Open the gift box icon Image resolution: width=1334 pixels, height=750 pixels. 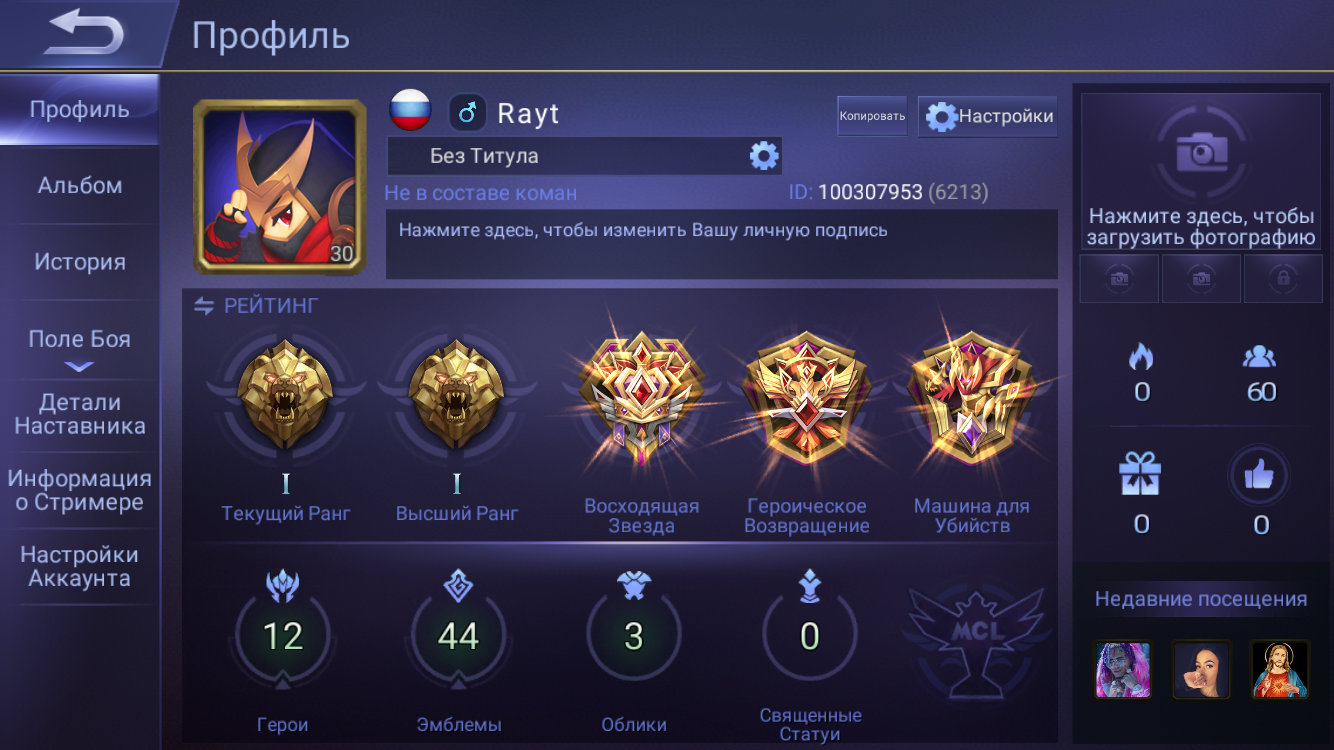coord(1140,474)
